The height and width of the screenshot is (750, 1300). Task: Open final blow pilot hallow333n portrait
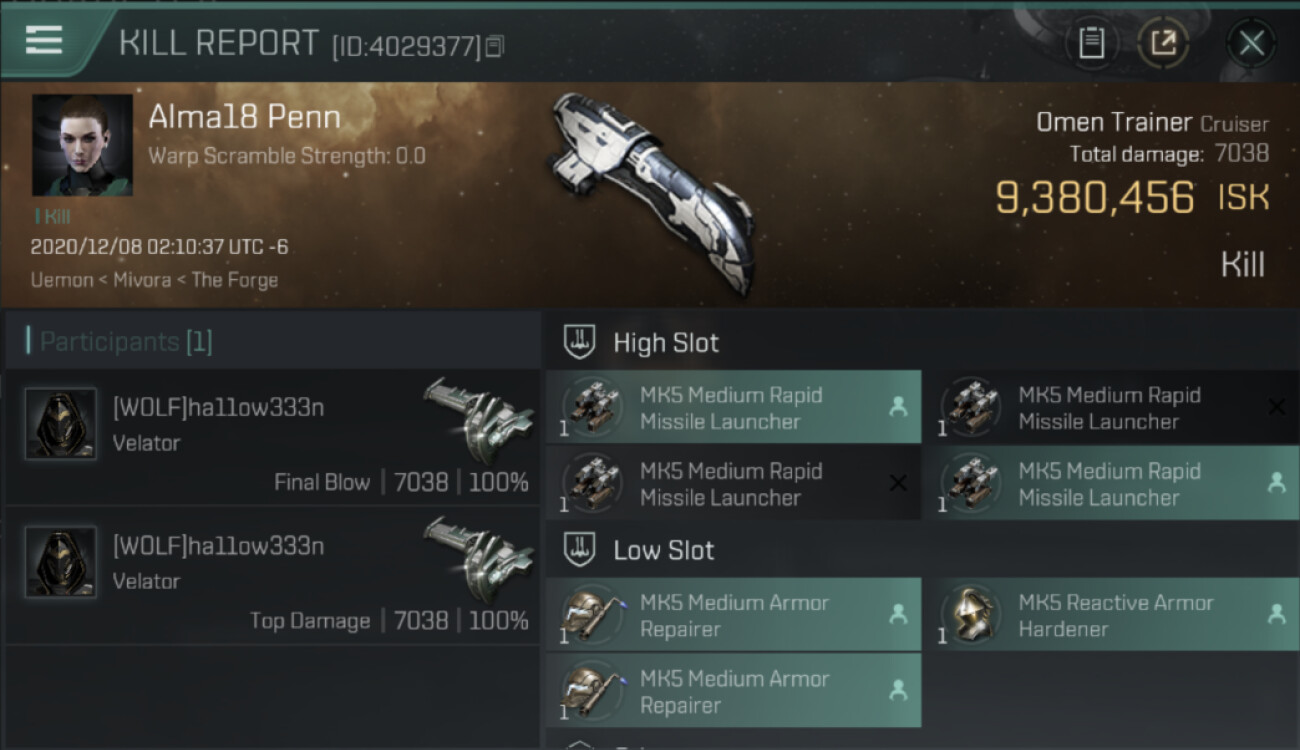click(x=61, y=424)
